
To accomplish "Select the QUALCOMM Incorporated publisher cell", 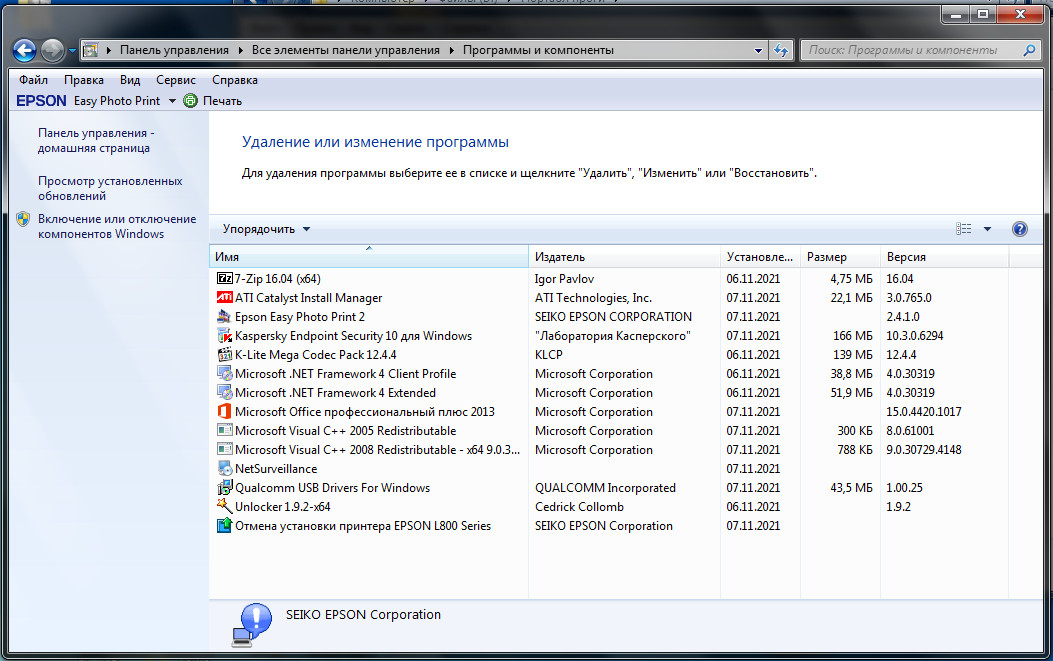I will (605, 488).
